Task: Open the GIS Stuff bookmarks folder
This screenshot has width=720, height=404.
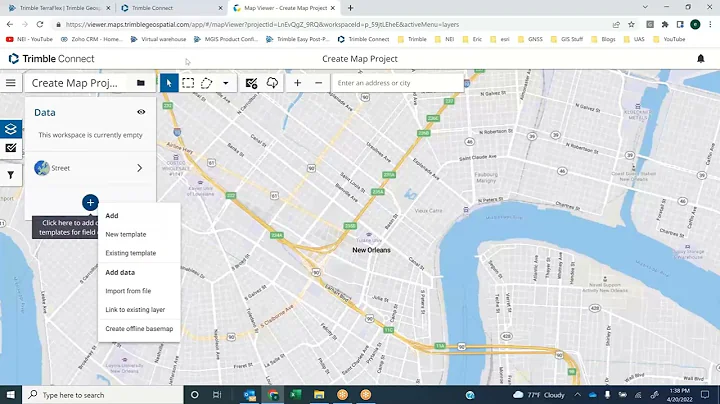Action: (567, 39)
